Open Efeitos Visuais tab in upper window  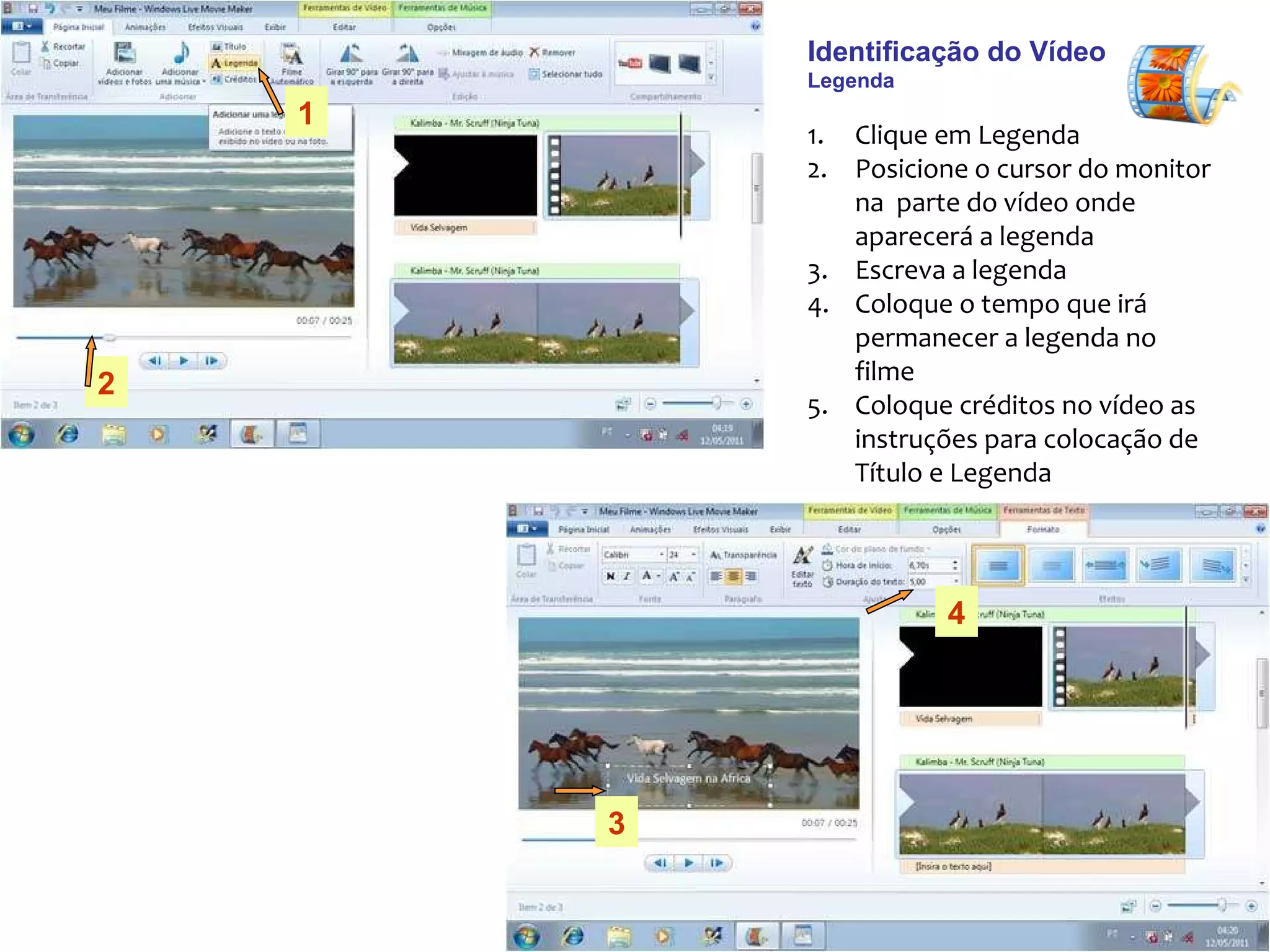click(216, 27)
